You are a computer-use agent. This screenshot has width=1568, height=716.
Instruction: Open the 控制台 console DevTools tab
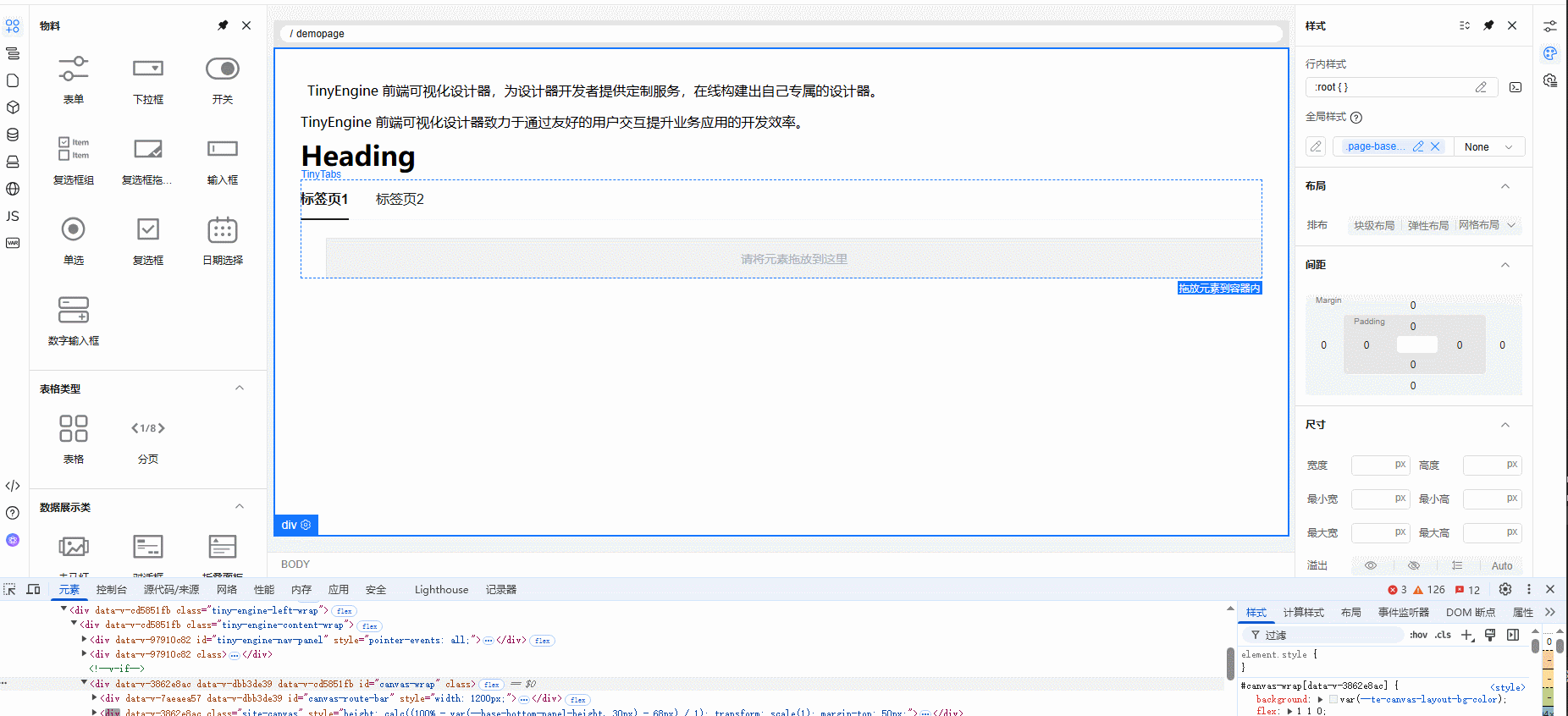111,590
